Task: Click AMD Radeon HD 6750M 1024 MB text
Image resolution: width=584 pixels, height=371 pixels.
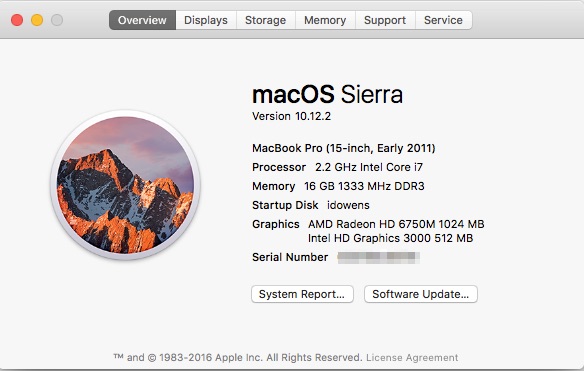Action: click(x=396, y=224)
